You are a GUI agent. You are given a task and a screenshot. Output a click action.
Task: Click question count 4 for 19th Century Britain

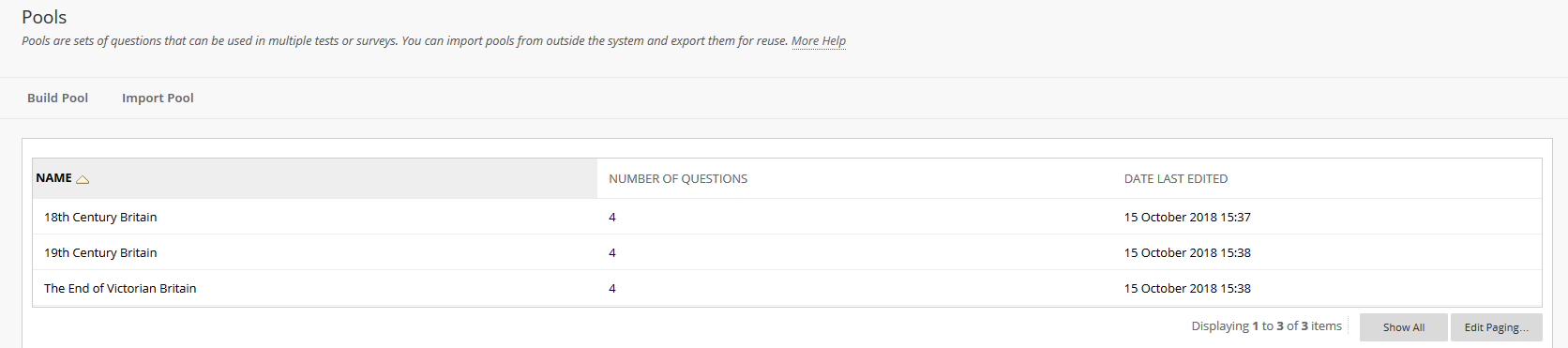(x=612, y=252)
